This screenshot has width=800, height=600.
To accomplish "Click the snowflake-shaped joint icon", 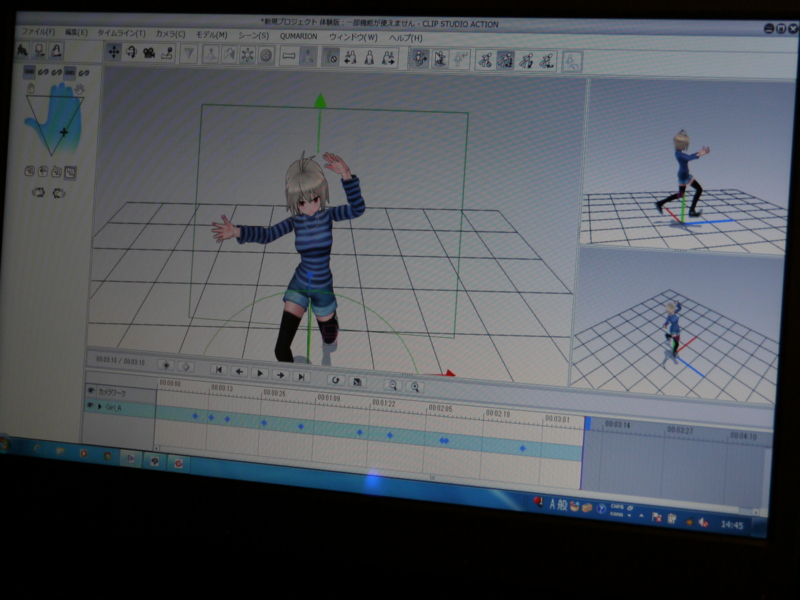I will click(x=247, y=55).
